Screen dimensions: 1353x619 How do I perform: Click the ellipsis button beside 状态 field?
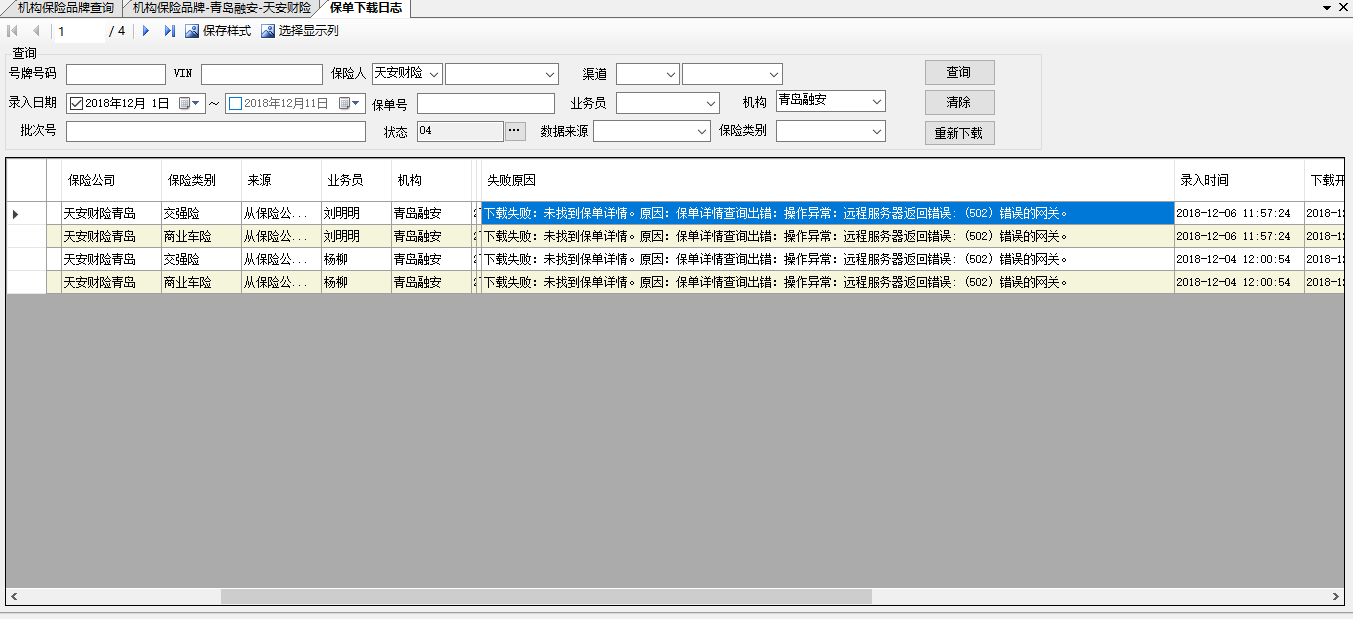[x=515, y=130]
